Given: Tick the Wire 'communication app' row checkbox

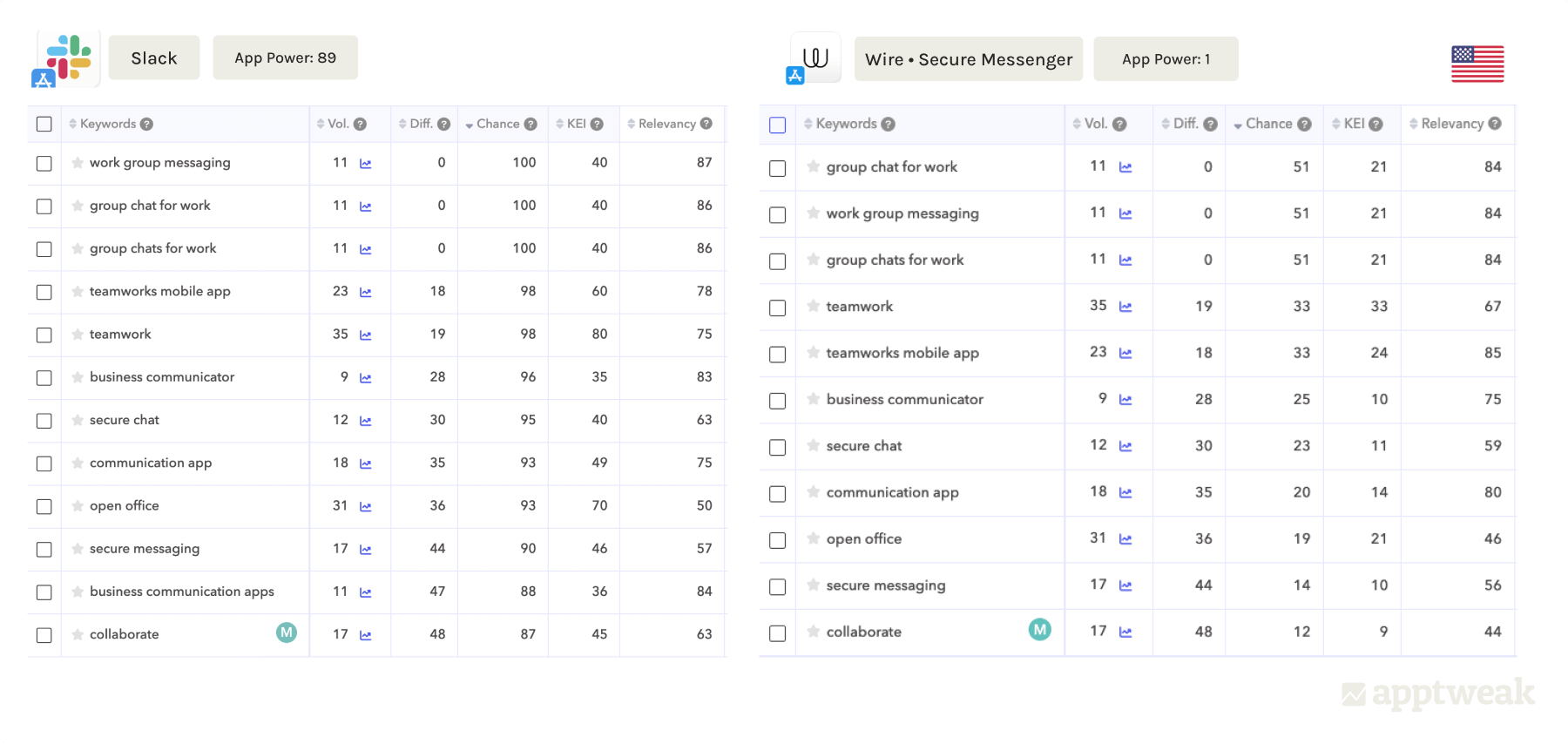Looking at the screenshot, I should [x=778, y=494].
